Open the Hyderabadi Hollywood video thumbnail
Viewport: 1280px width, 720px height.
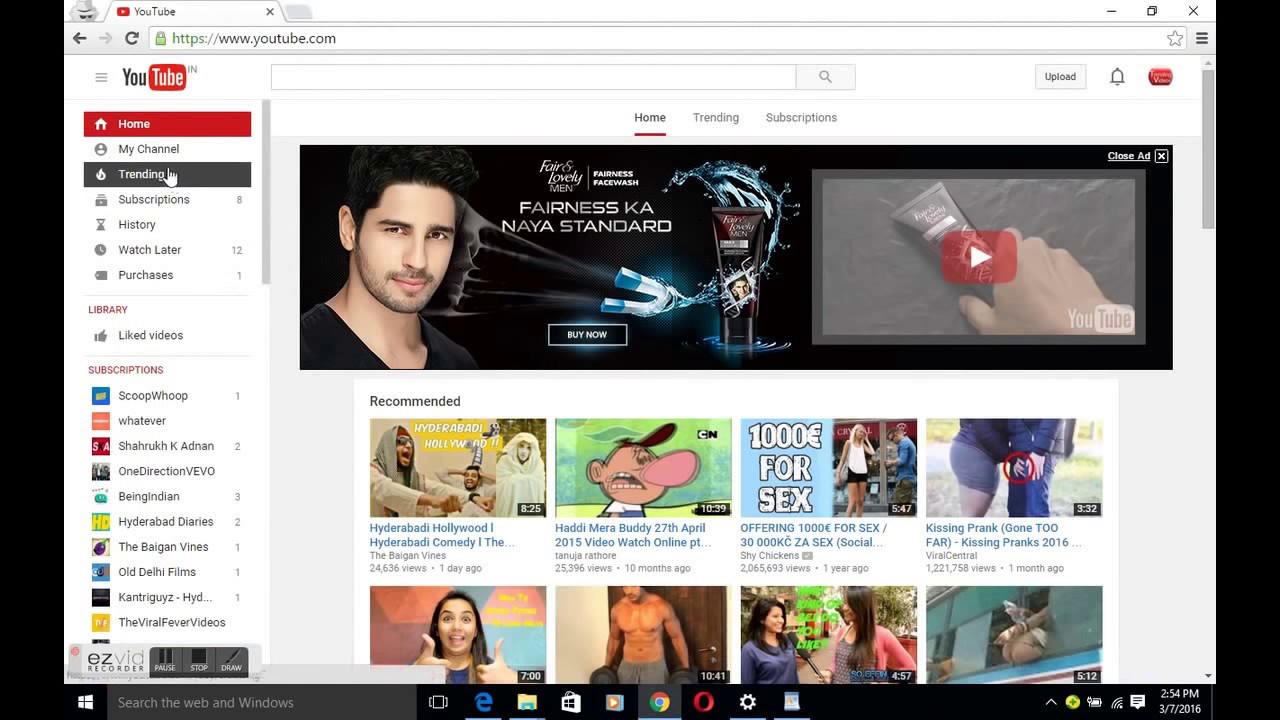(x=458, y=468)
